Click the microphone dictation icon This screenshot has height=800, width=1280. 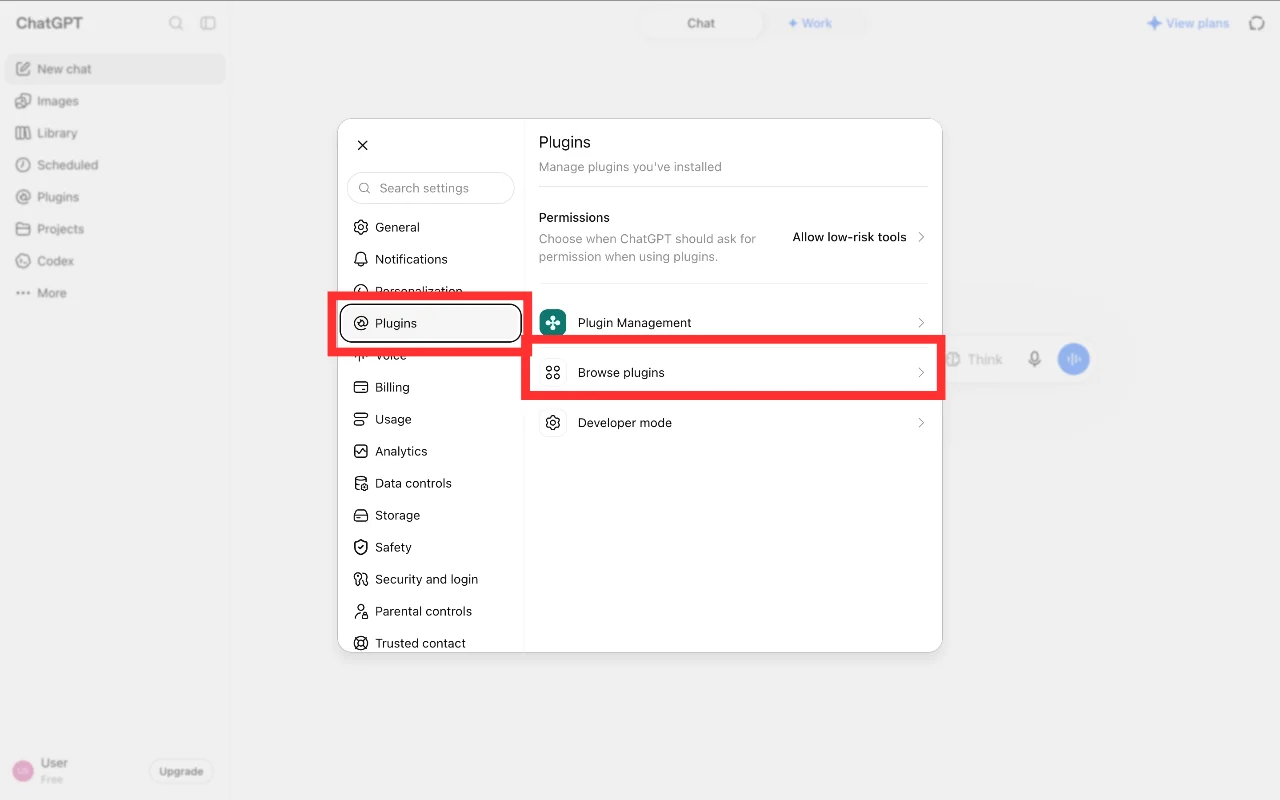1035,359
